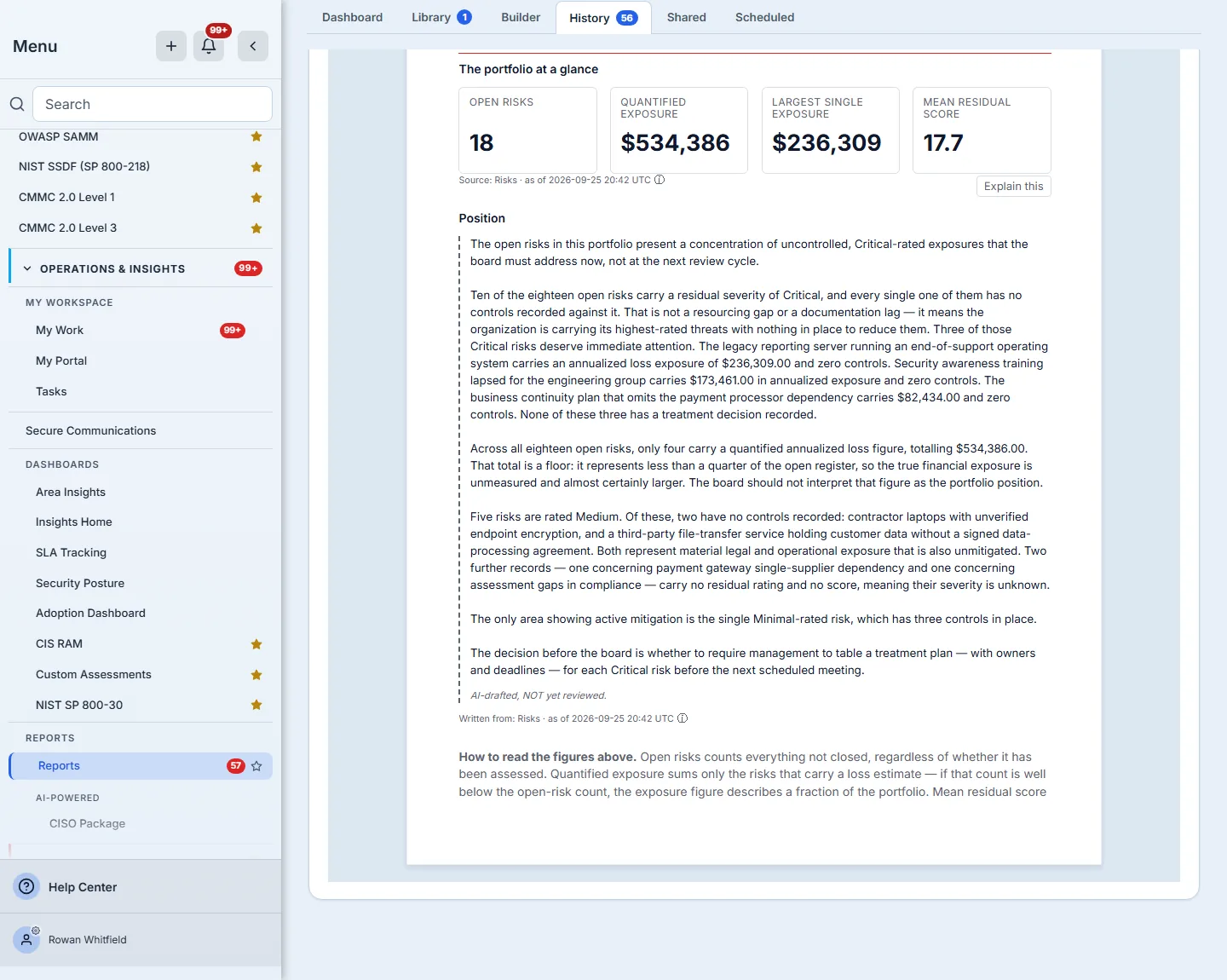This screenshot has width=1227, height=980.
Task: Collapse Operations & Insights section
Action: (27, 268)
